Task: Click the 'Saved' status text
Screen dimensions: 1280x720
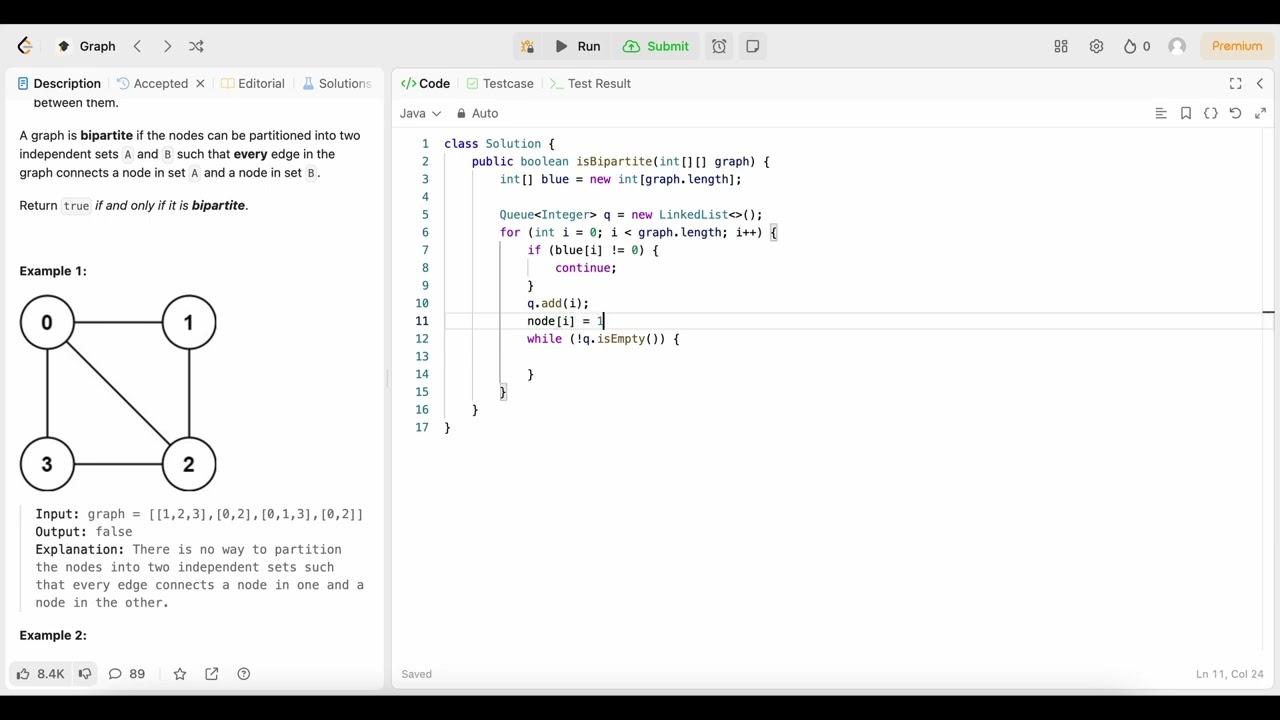Action: (x=417, y=674)
